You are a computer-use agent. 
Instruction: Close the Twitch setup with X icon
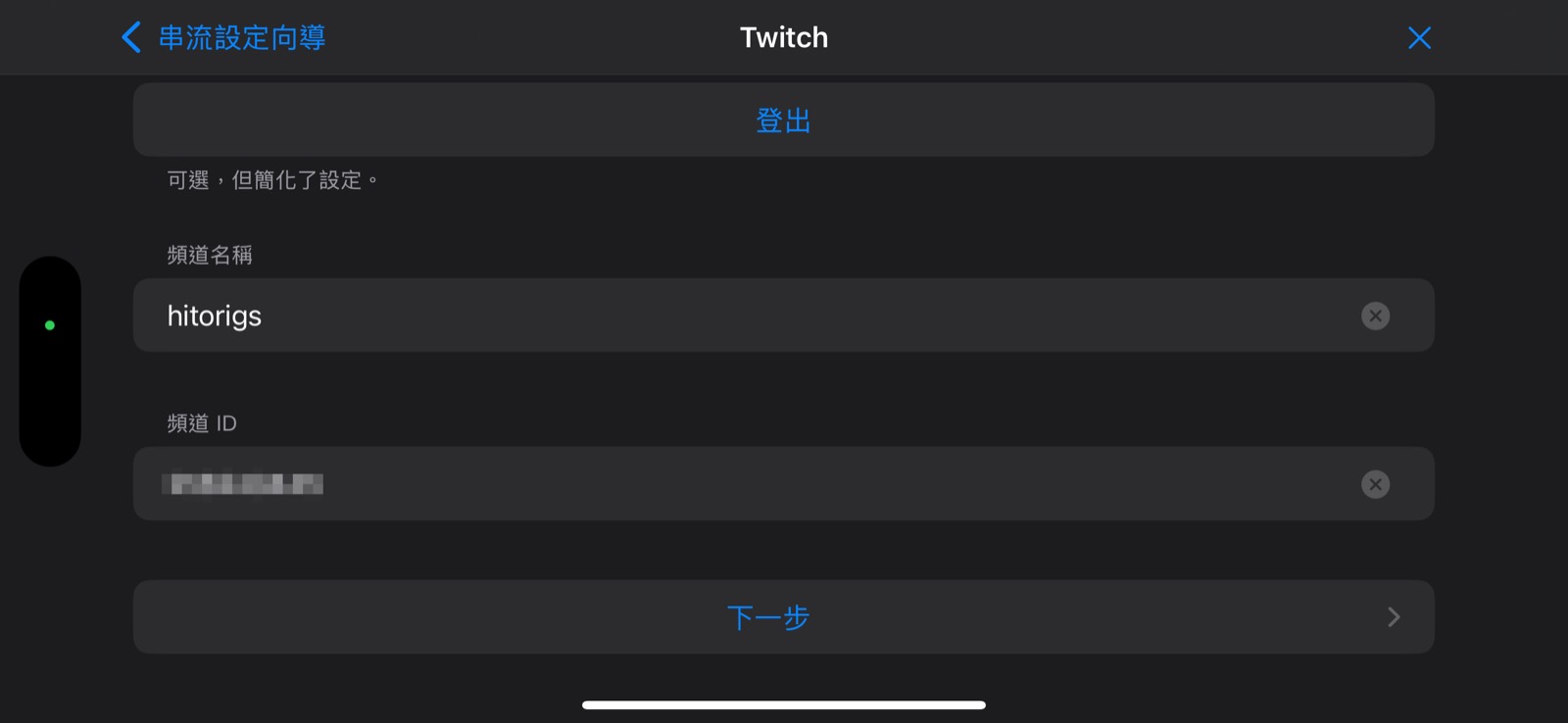point(1418,37)
